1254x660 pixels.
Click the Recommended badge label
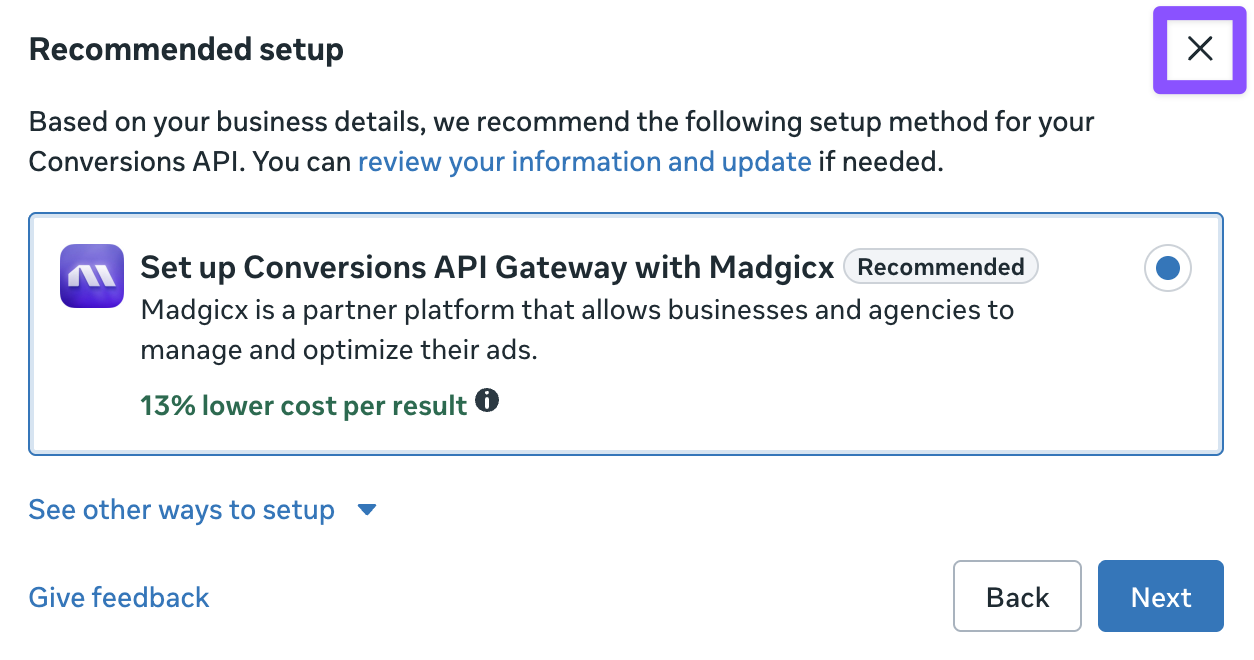click(x=940, y=267)
